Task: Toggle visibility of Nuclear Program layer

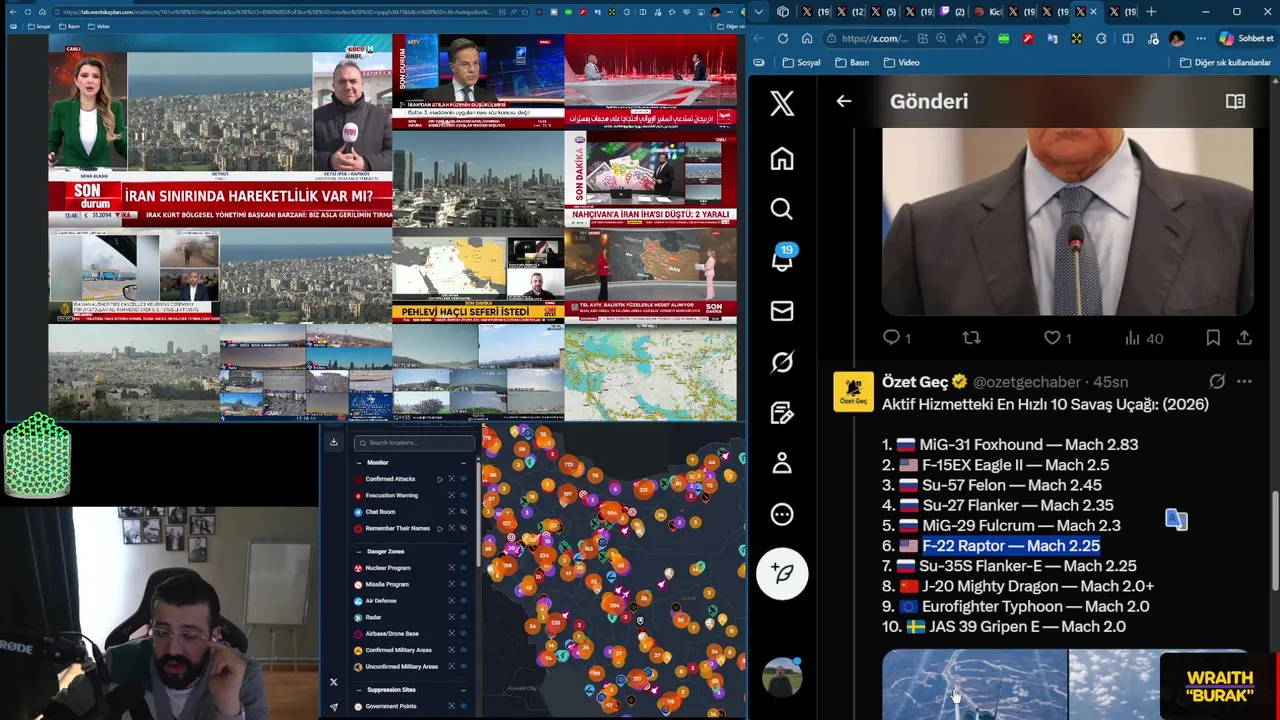Action: click(x=463, y=568)
